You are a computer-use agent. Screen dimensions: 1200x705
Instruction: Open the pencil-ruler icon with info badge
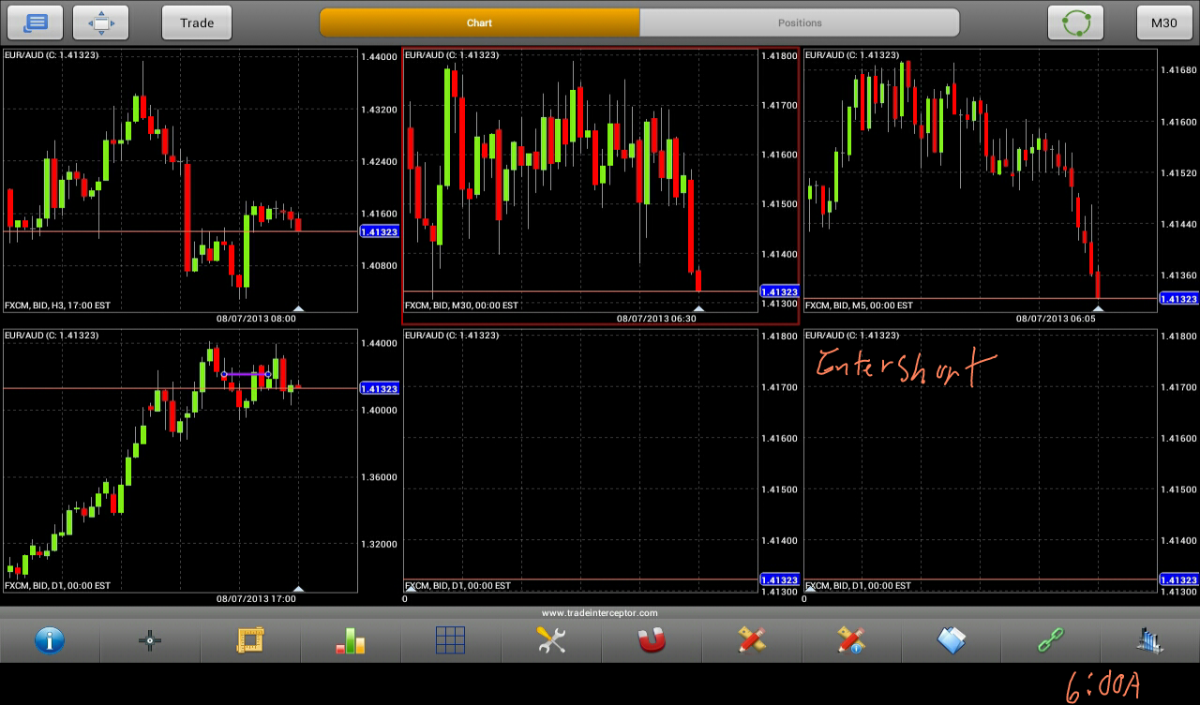851,640
